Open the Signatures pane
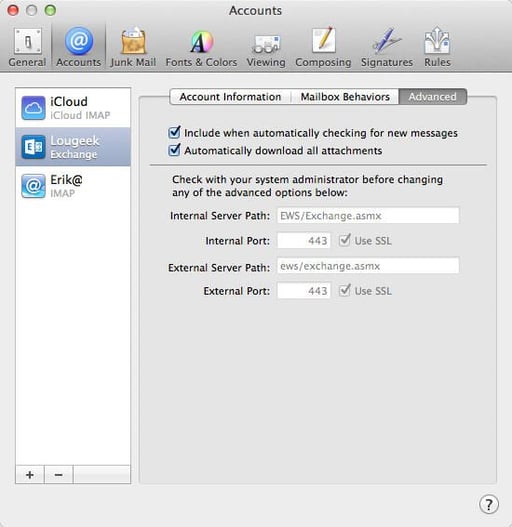The width and height of the screenshot is (512, 527). pos(387,47)
